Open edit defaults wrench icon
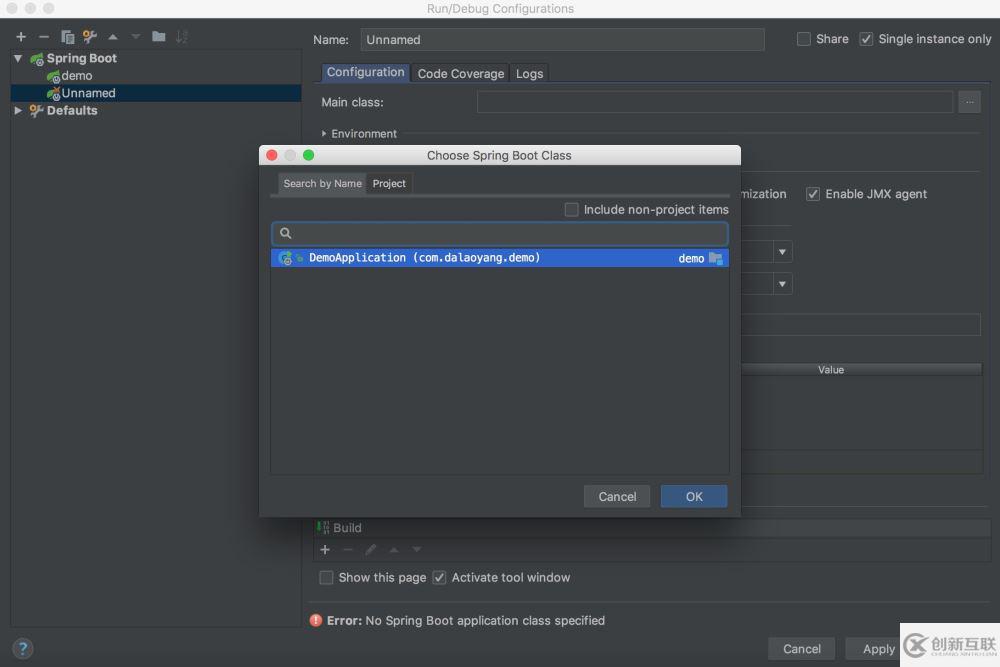1000x667 pixels. [90, 37]
